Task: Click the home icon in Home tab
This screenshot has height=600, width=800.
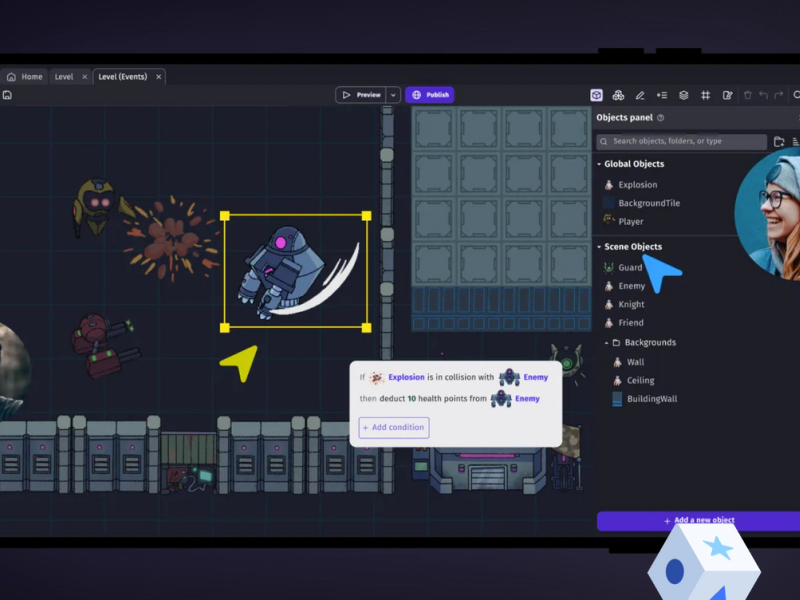Action: (x=11, y=77)
